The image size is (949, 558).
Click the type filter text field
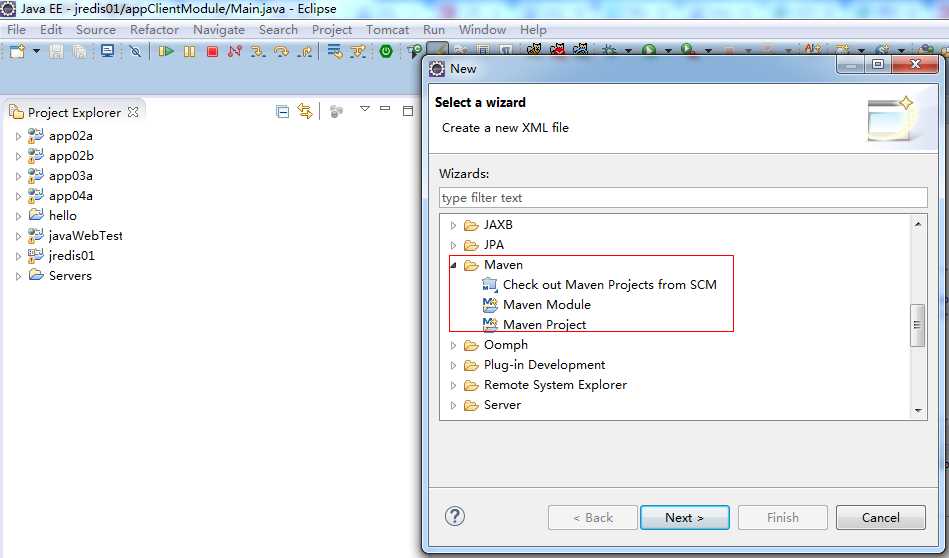click(x=683, y=198)
